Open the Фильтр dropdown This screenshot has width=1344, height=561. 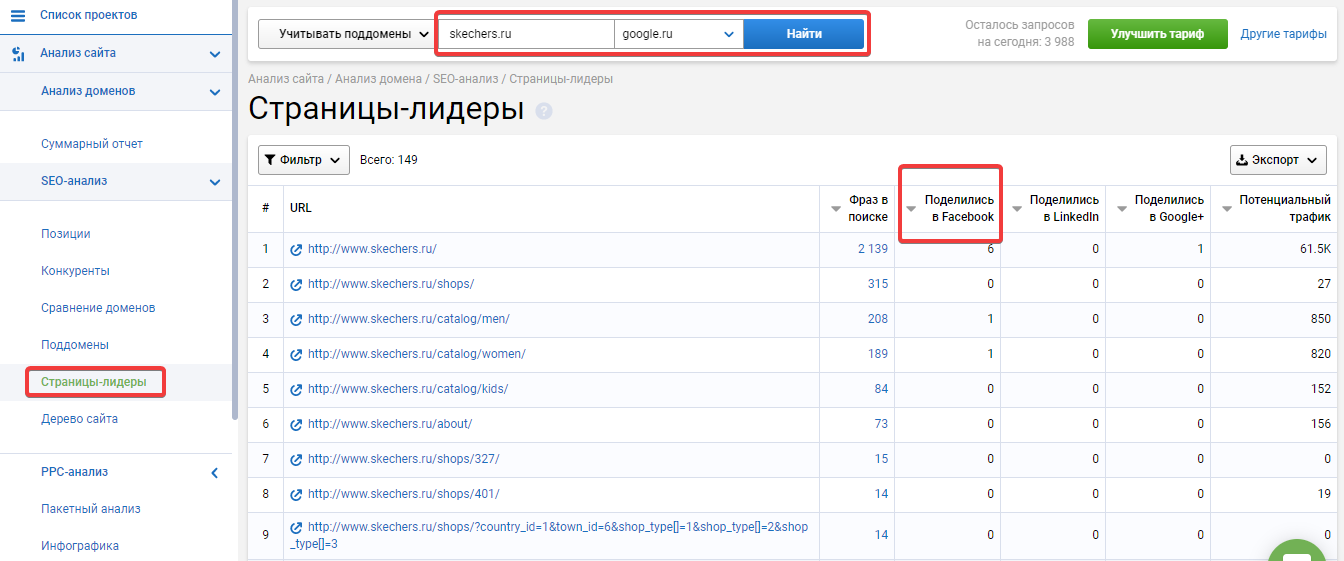(x=304, y=160)
